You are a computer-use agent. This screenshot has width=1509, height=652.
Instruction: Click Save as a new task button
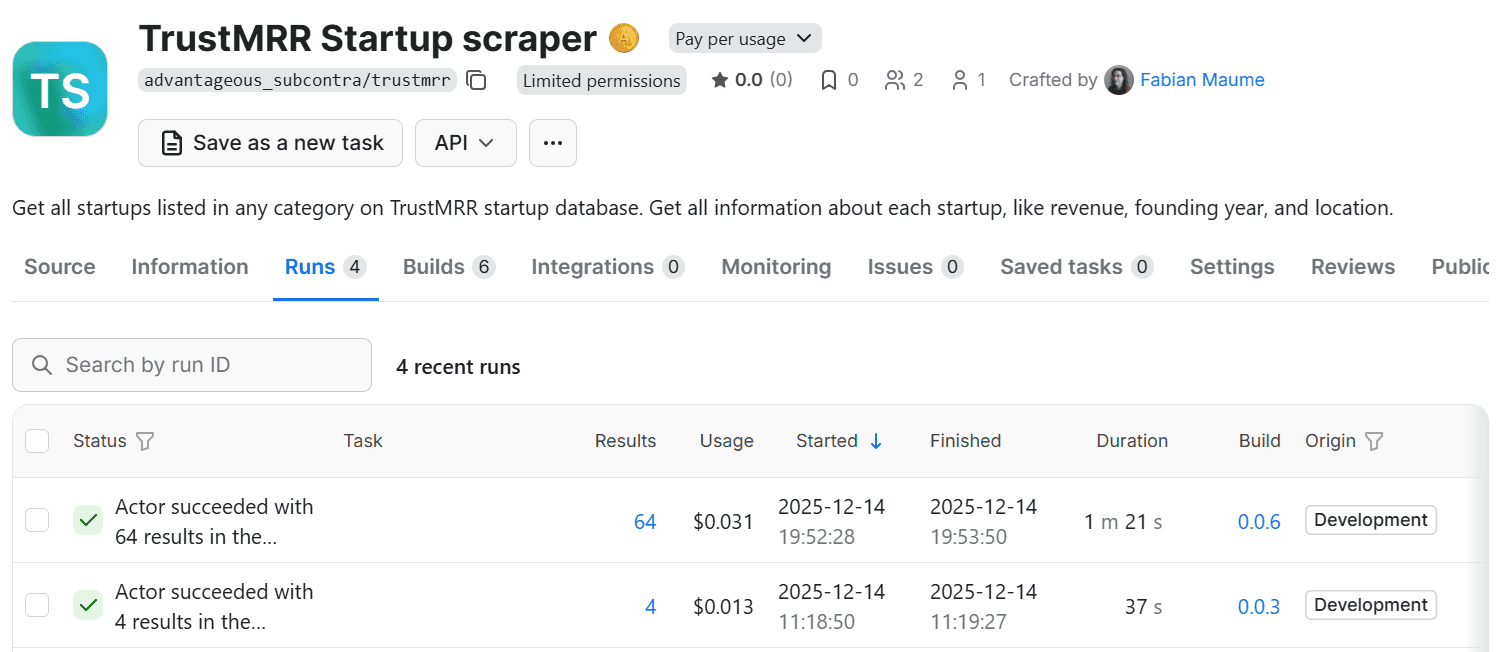click(270, 143)
